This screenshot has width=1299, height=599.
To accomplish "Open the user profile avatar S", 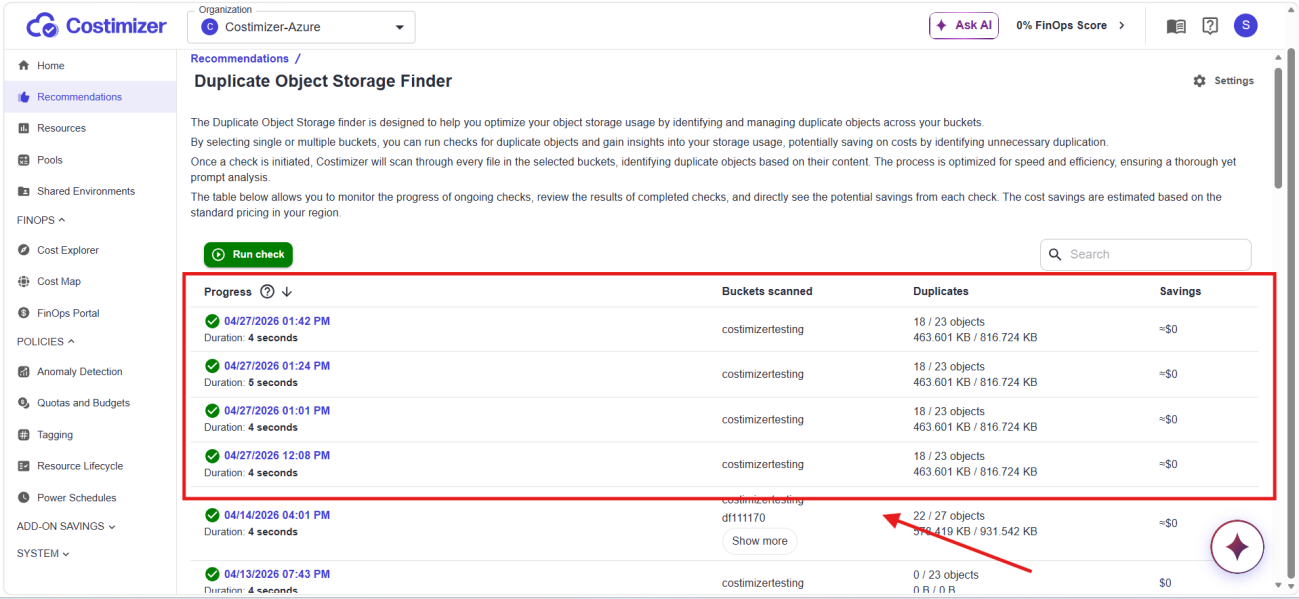I will pos(1245,26).
